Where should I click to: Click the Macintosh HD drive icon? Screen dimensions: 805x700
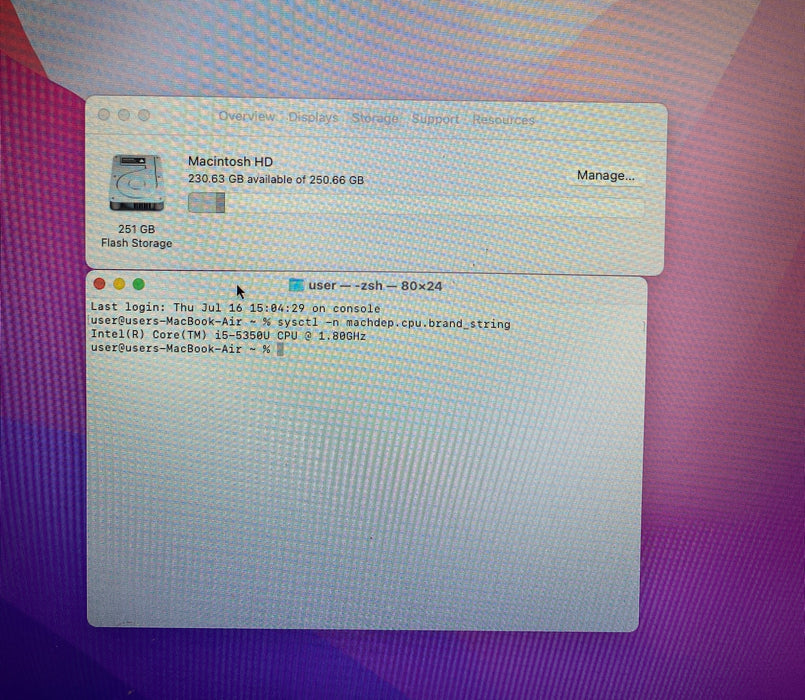(x=137, y=183)
